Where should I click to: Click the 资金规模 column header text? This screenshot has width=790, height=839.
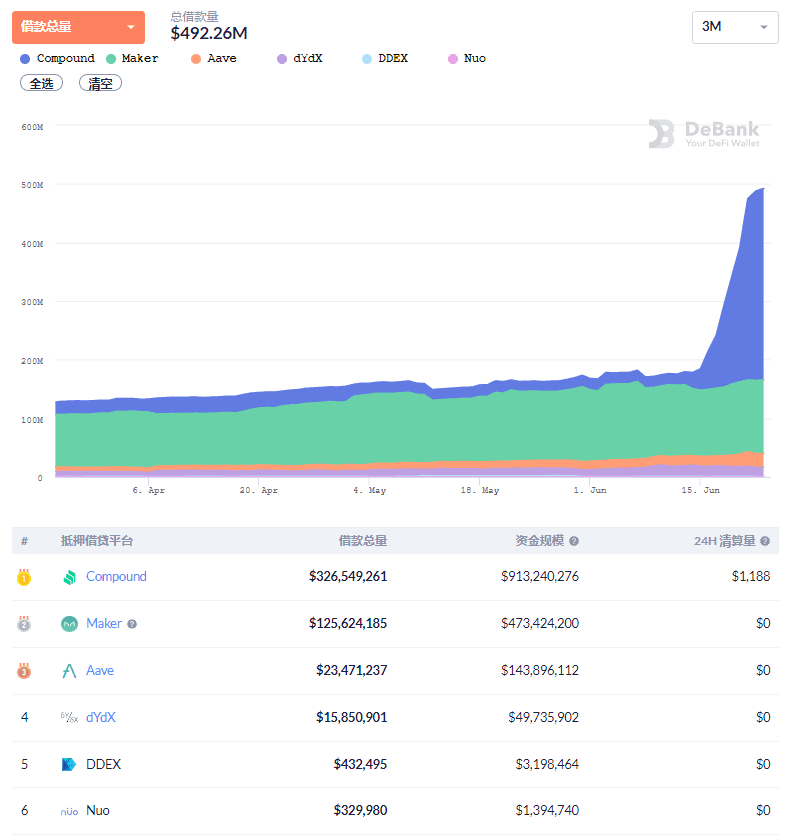click(540, 541)
